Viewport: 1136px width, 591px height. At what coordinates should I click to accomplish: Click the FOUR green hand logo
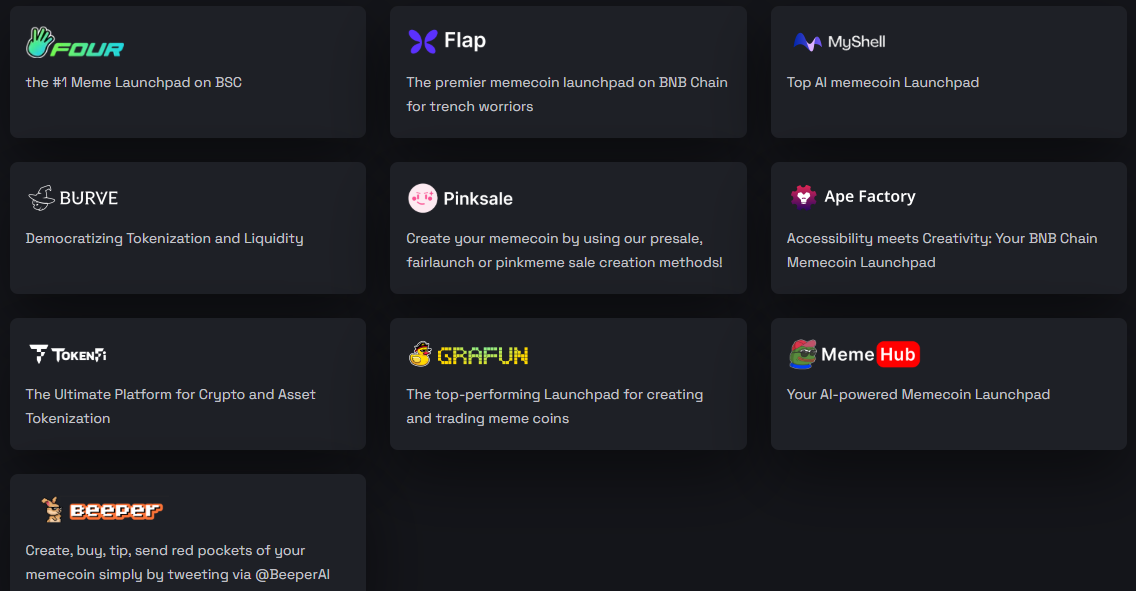tap(39, 42)
